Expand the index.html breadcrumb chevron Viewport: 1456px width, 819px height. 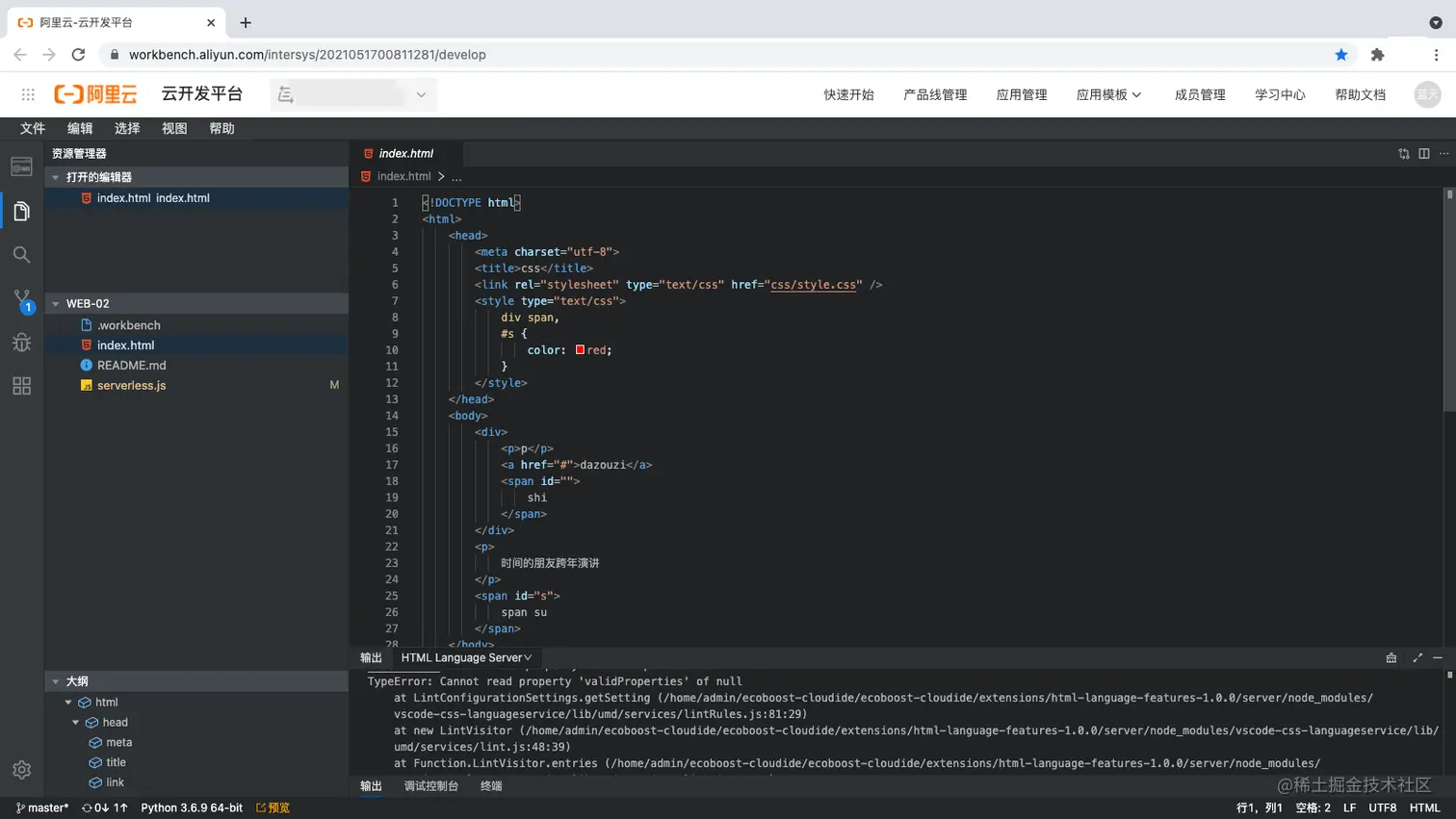click(x=441, y=177)
